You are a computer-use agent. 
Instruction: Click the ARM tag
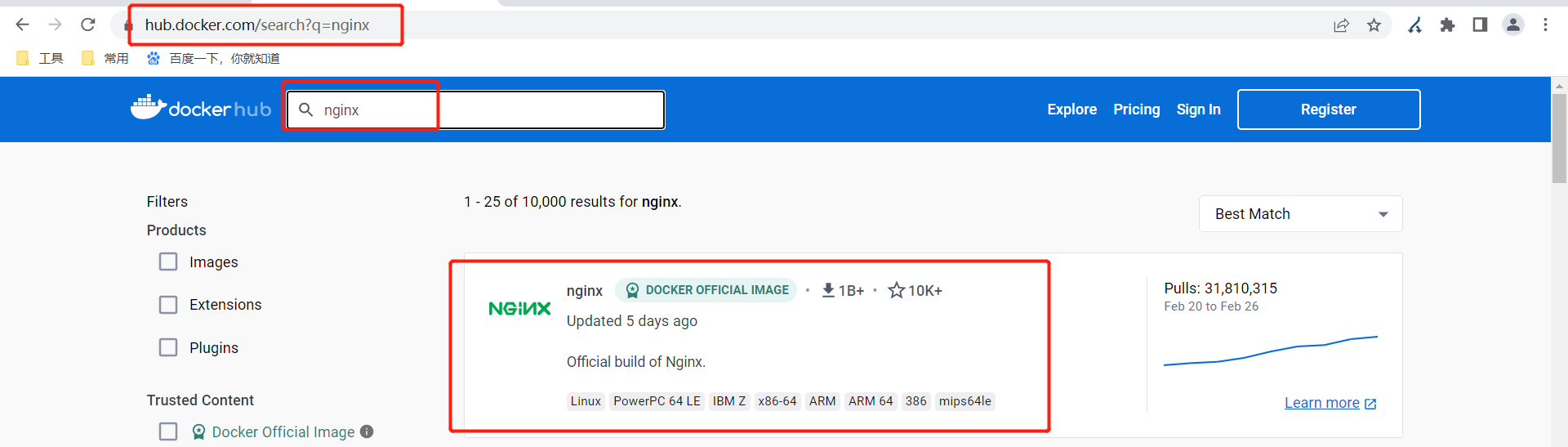[x=822, y=401]
